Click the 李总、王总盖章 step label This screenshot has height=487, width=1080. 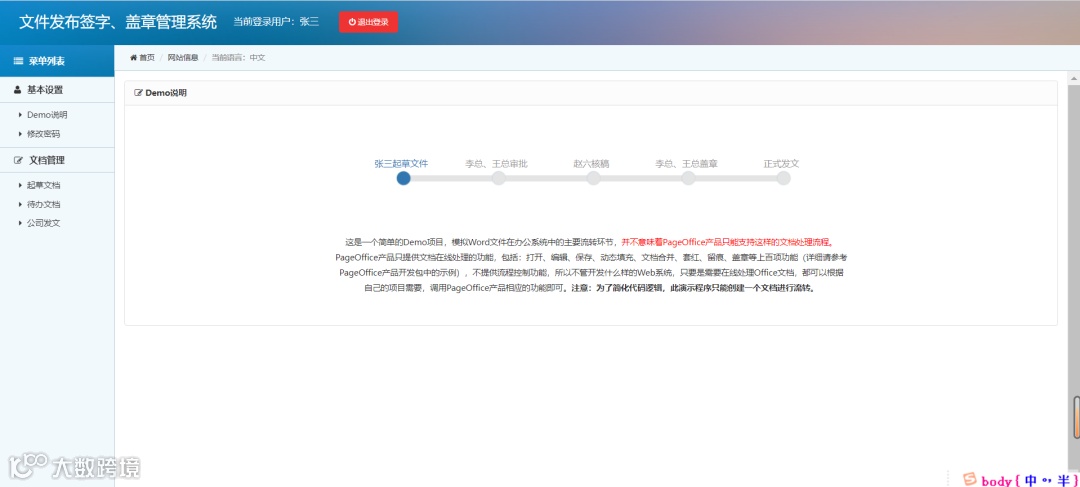(x=686, y=164)
